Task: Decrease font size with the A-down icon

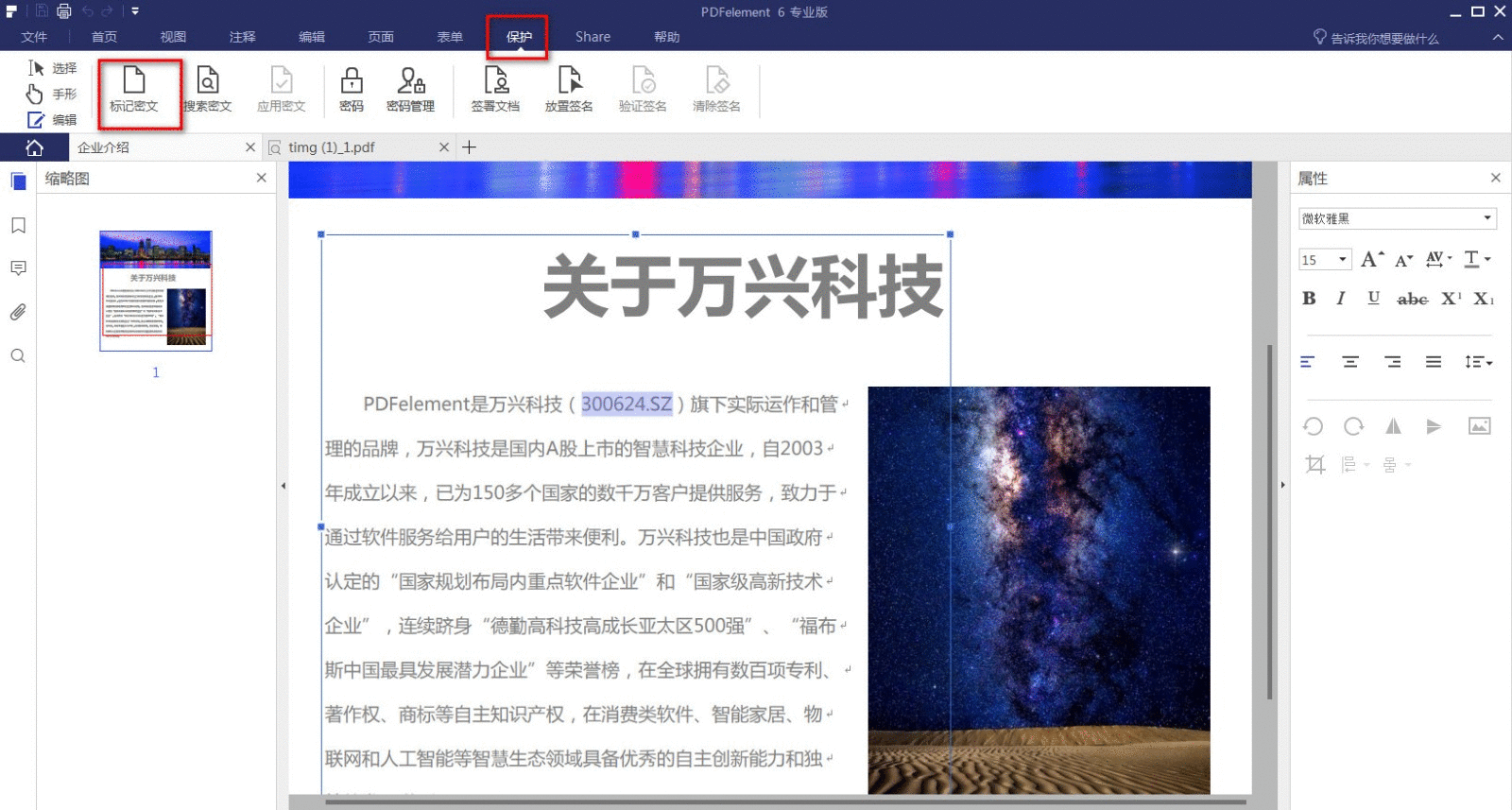Action: (x=1404, y=260)
